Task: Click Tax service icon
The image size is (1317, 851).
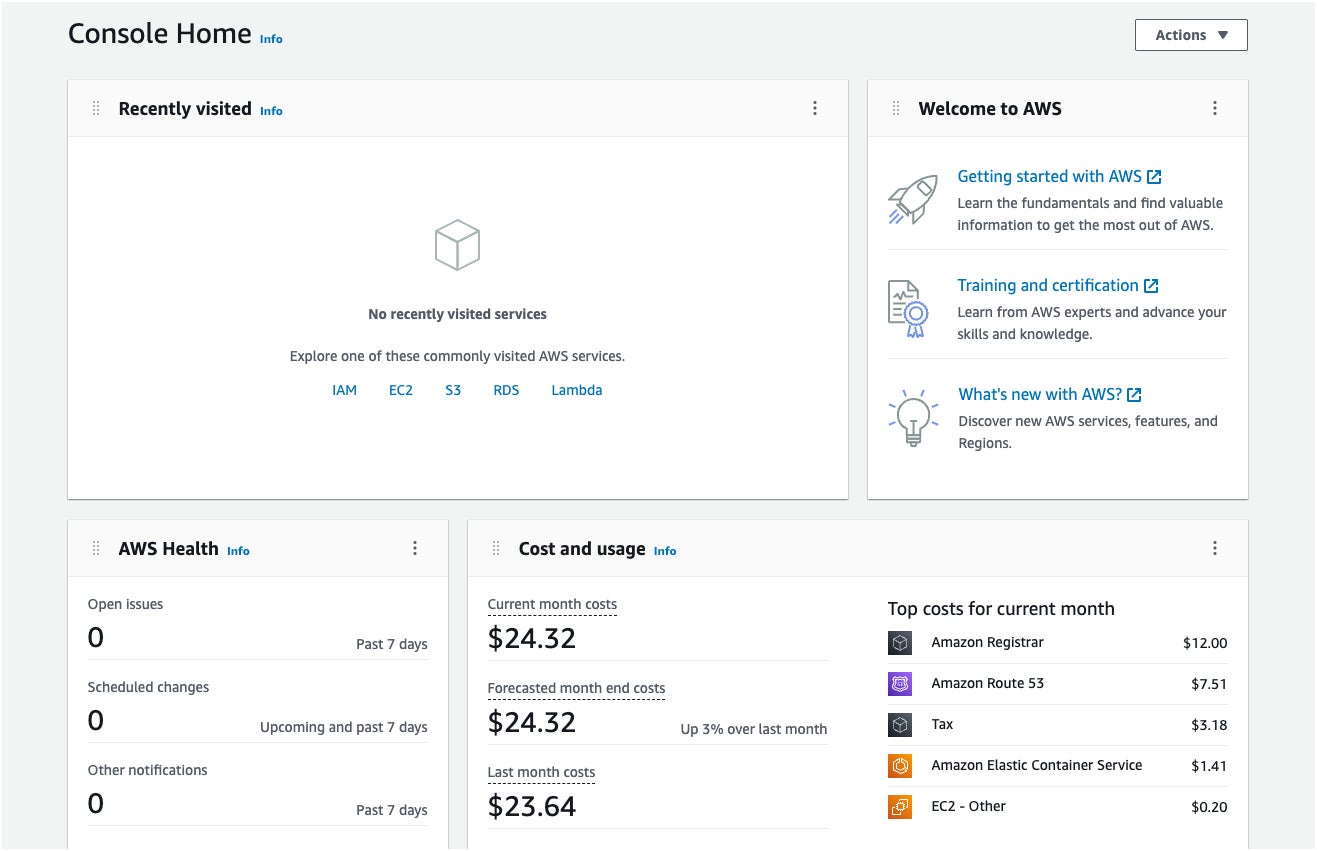Action: [x=900, y=725]
